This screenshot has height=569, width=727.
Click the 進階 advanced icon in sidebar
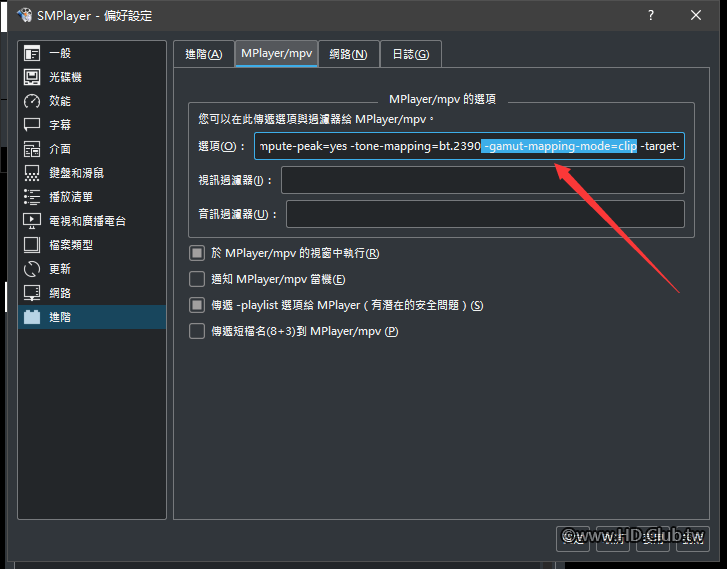click(32, 317)
